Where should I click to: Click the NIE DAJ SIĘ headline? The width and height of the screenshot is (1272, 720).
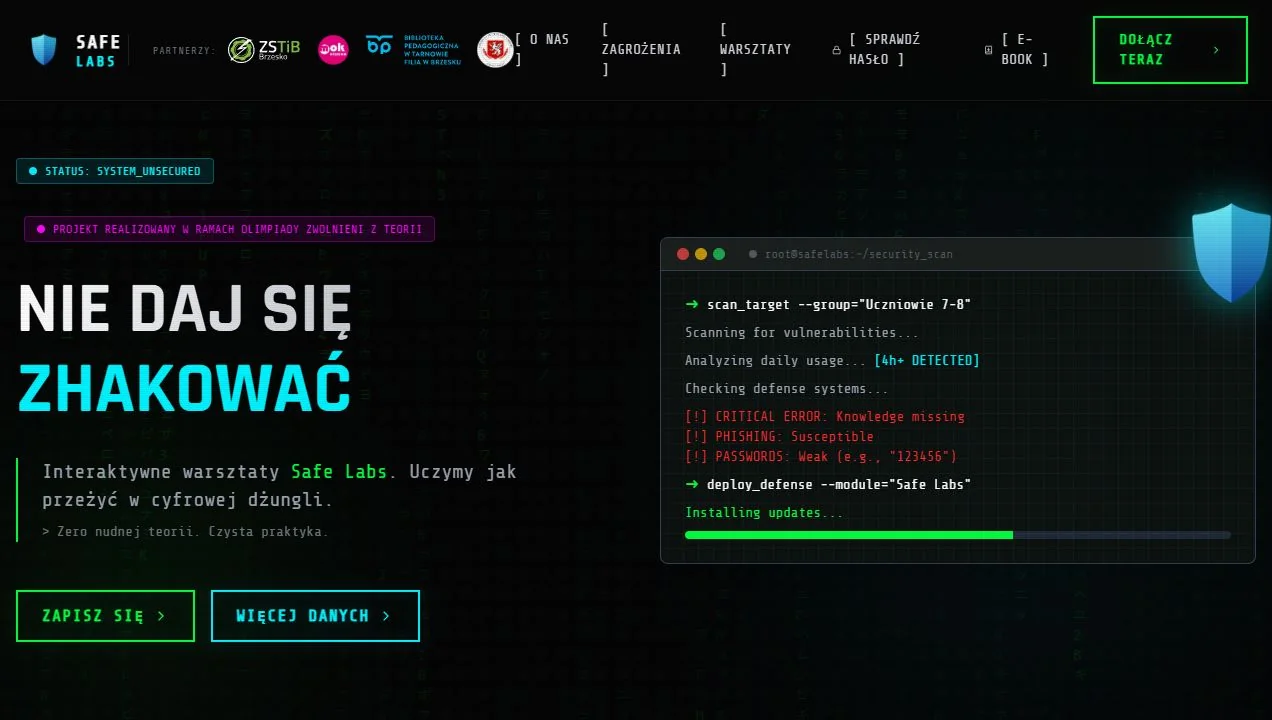point(185,309)
